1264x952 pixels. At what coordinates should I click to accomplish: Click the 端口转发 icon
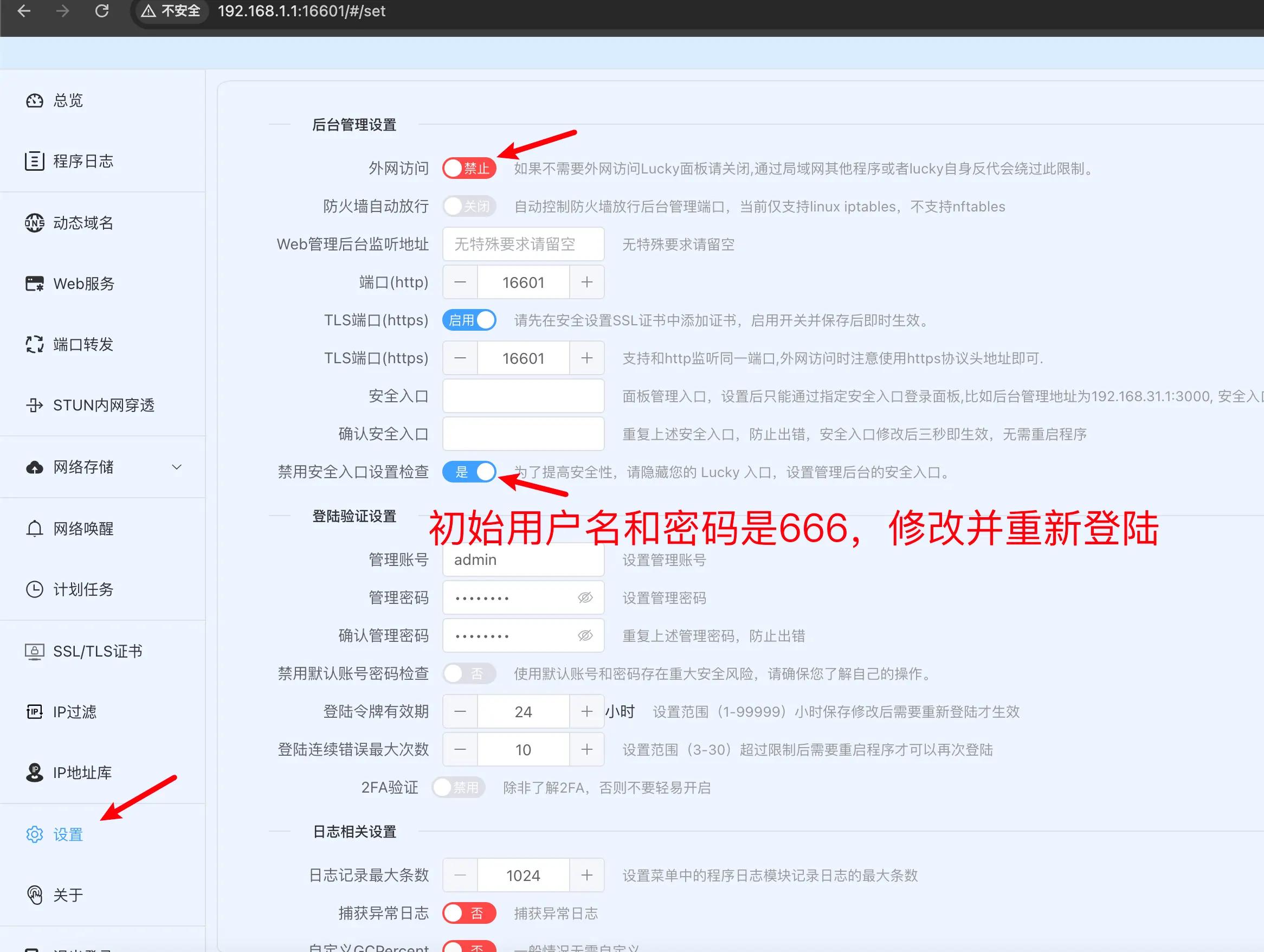[34, 344]
